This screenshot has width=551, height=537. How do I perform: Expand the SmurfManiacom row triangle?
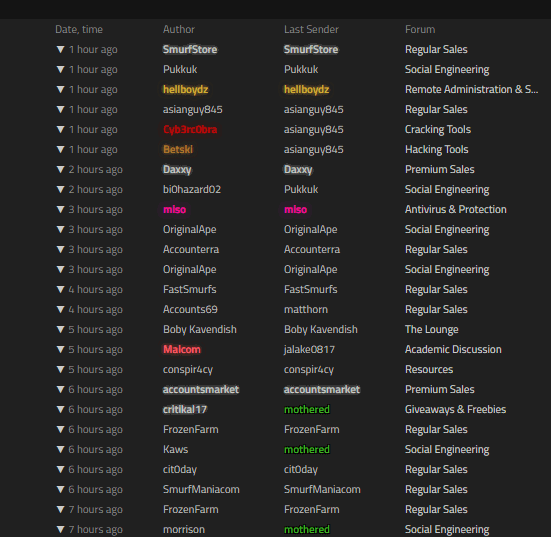[x=60, y=490]
